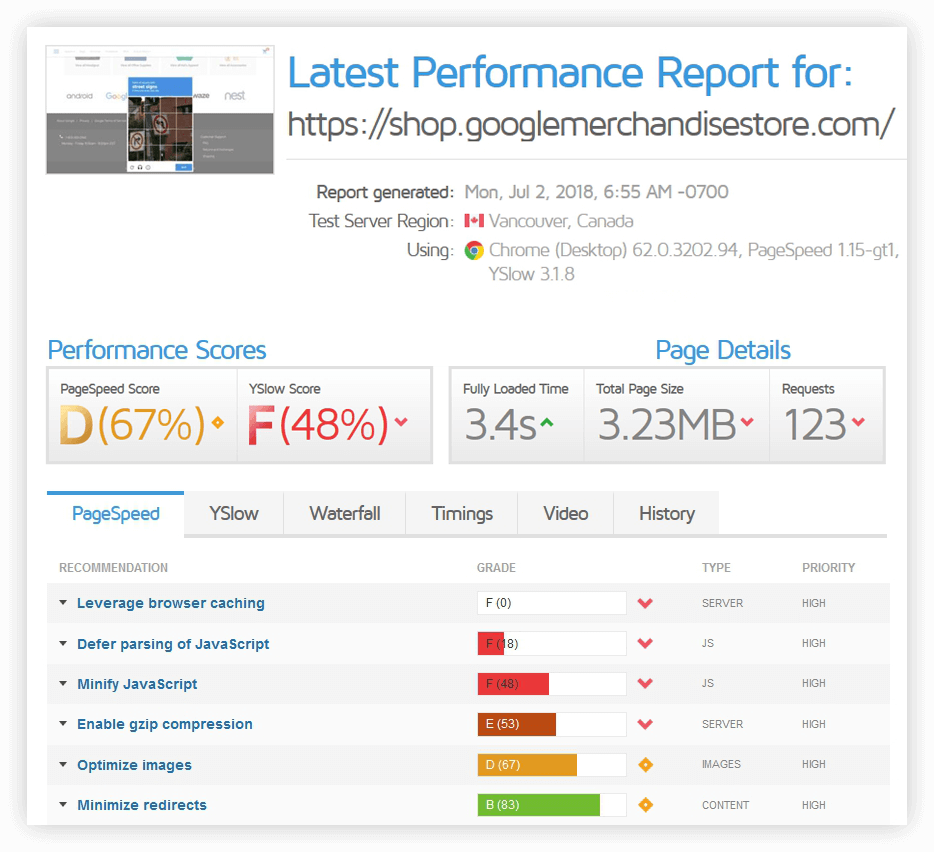This screenshot has height=852, width=934.
Task: Click HIGH priority in Leverage browser caching row
Action: tap(814, 603)
